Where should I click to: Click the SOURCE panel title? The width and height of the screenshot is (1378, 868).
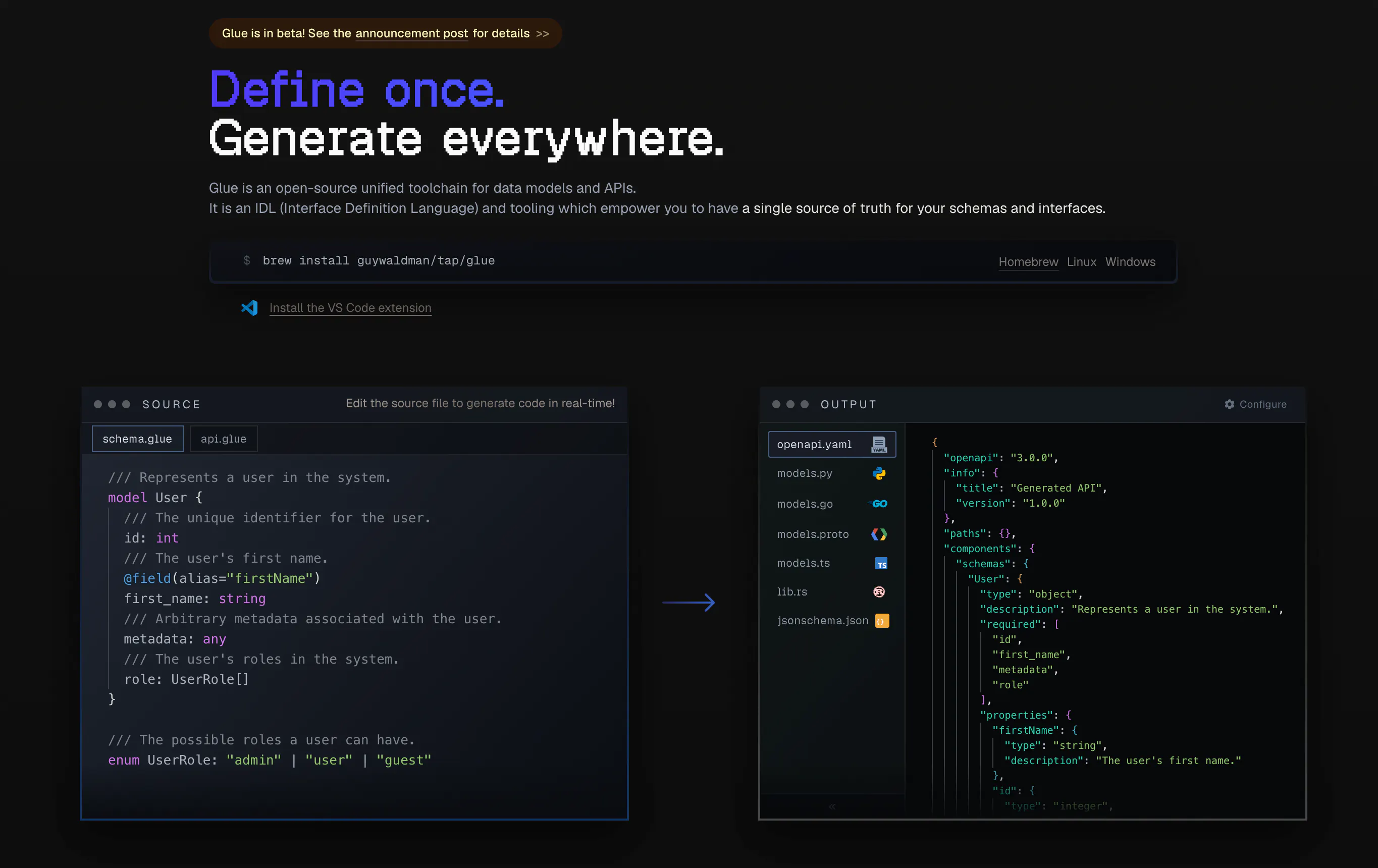click(x=171, y=405)
